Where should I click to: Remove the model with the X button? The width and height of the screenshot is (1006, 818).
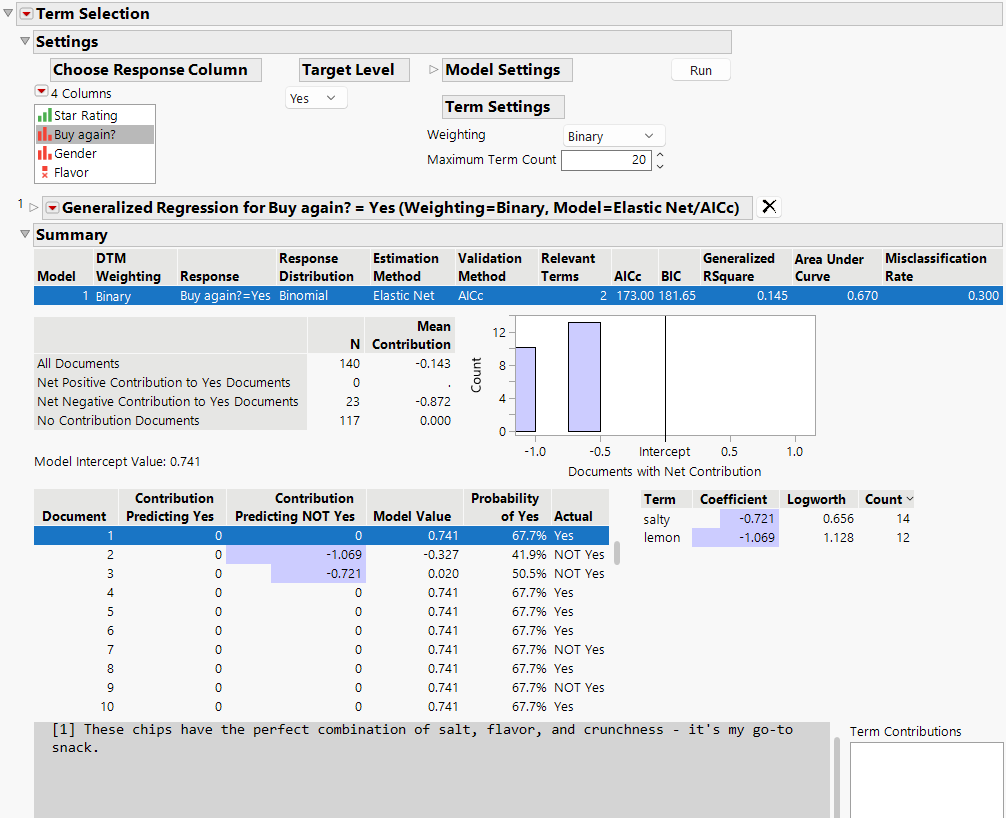click(769, 207)
